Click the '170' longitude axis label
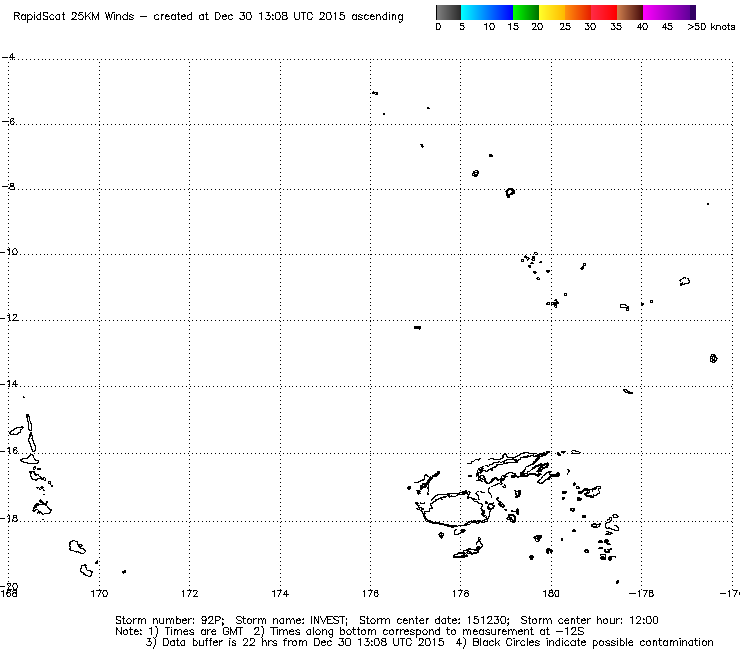The image size is (740, 650). pyautogui.click(x=99, y=593)
